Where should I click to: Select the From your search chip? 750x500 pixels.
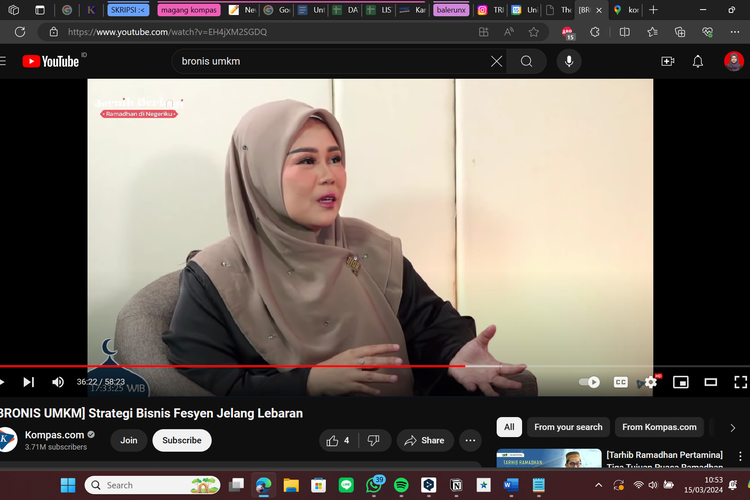[x=568, y=427]
